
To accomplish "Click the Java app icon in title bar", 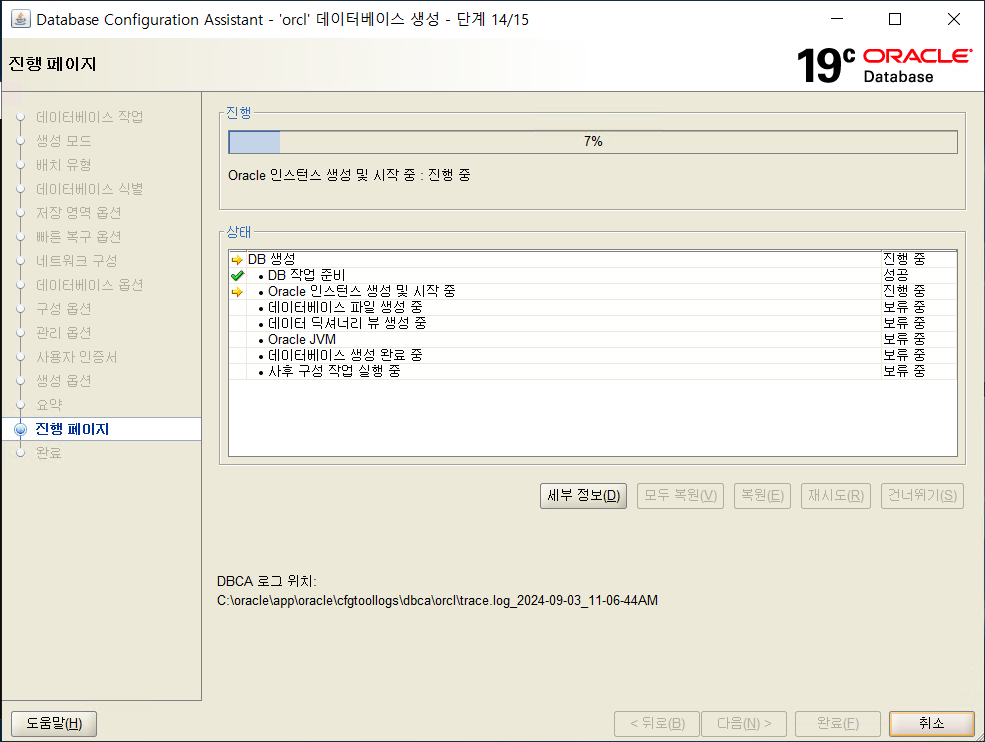I will tap(21, 19).
